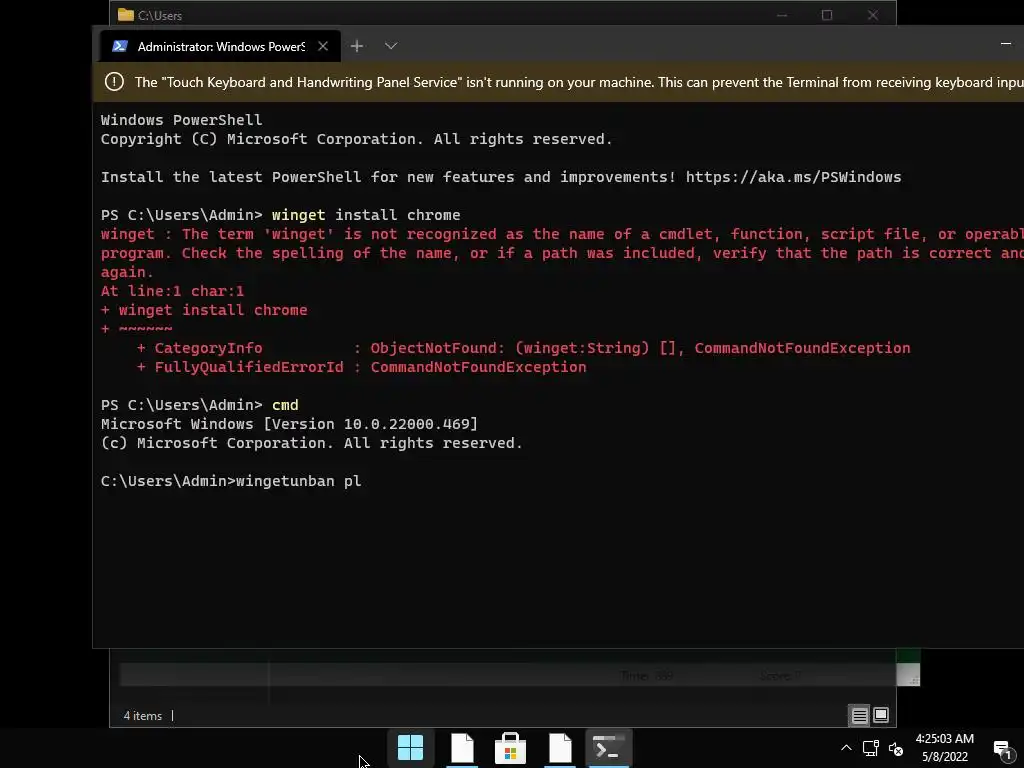
Task: Click the 'CategoryInfo' ObjectNotFound error line
Action: 523,348
